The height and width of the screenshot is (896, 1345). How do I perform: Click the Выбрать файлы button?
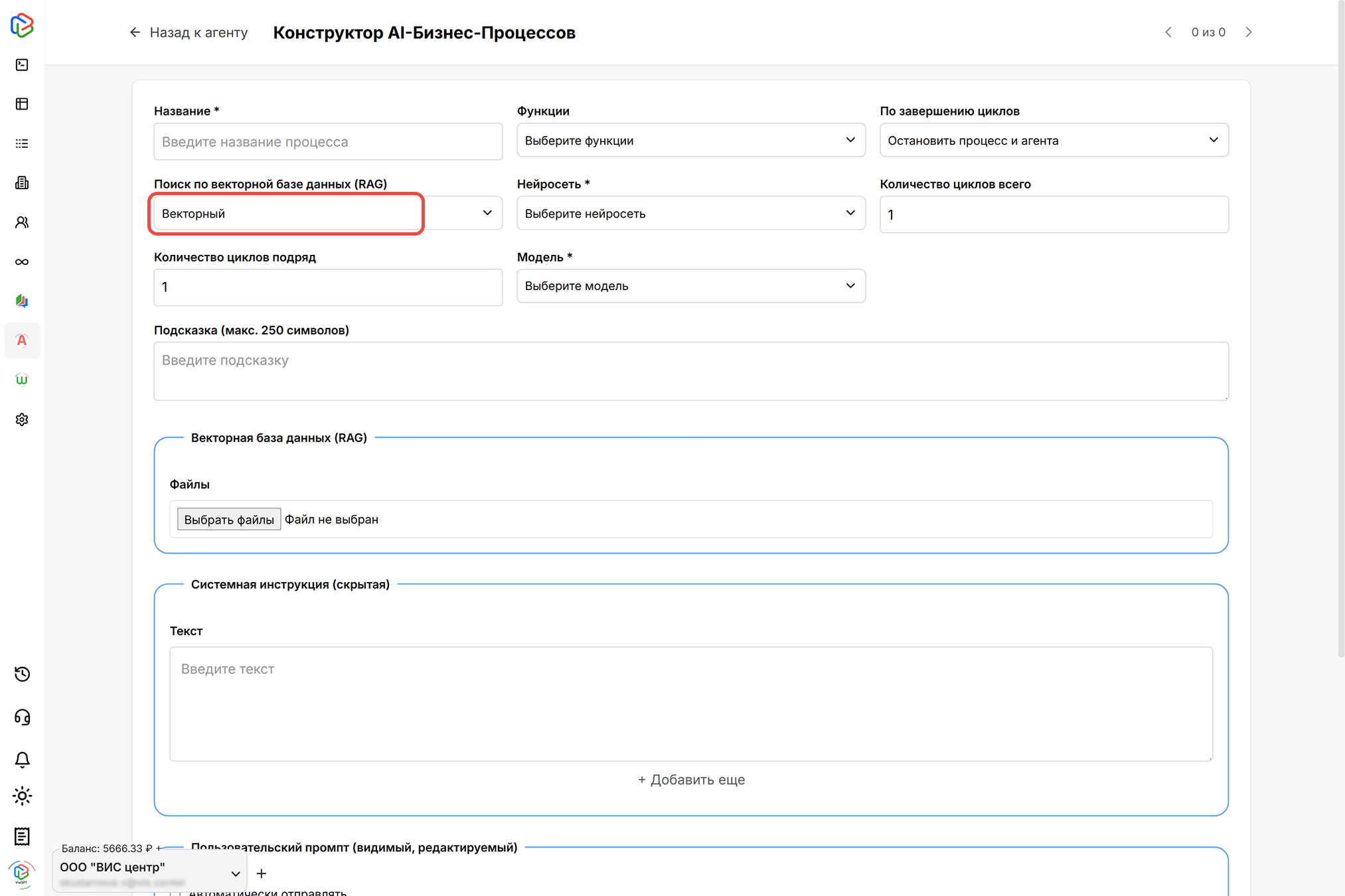tap(228, 519)
